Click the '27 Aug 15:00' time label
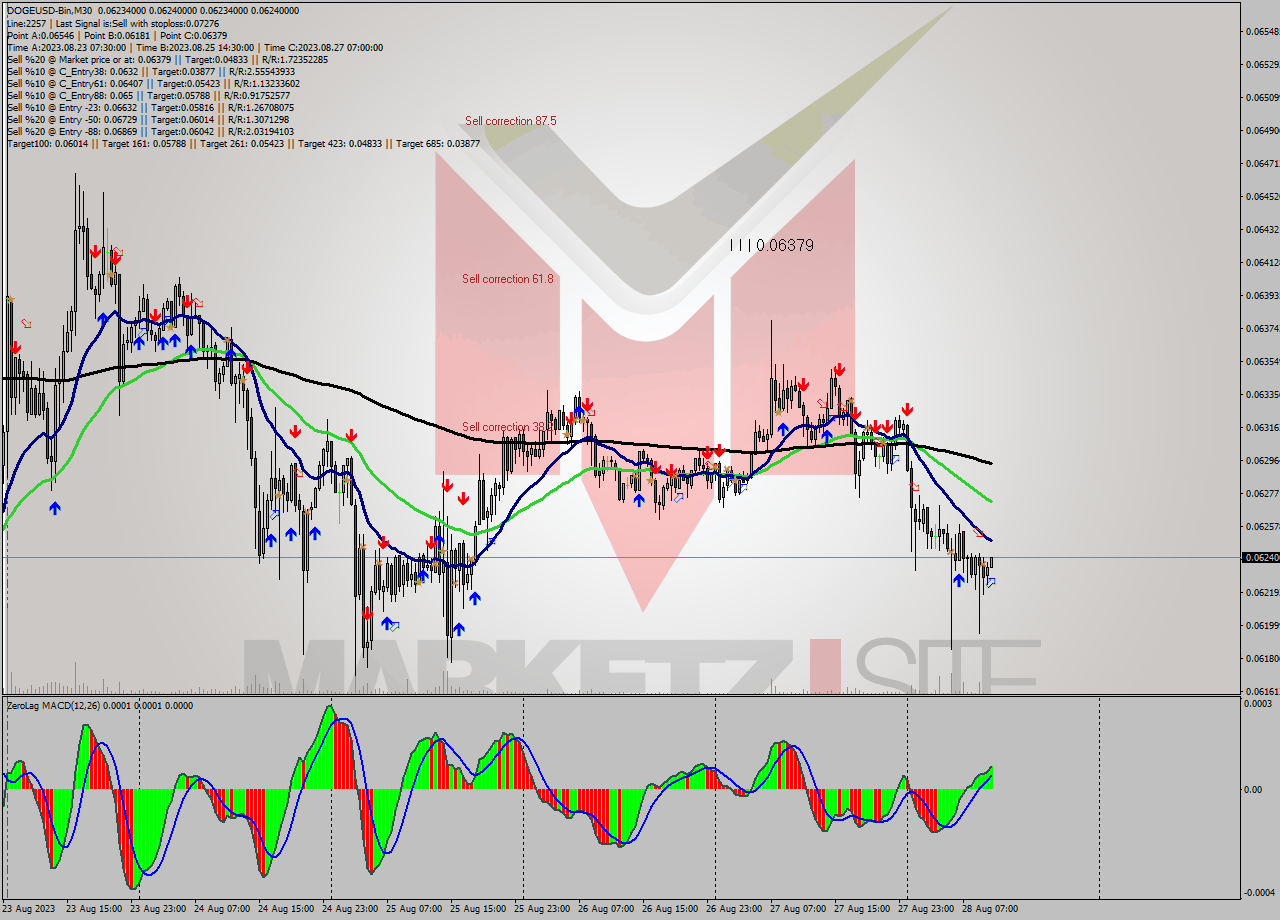1280x920 pixels. click(x=862, y=909)
